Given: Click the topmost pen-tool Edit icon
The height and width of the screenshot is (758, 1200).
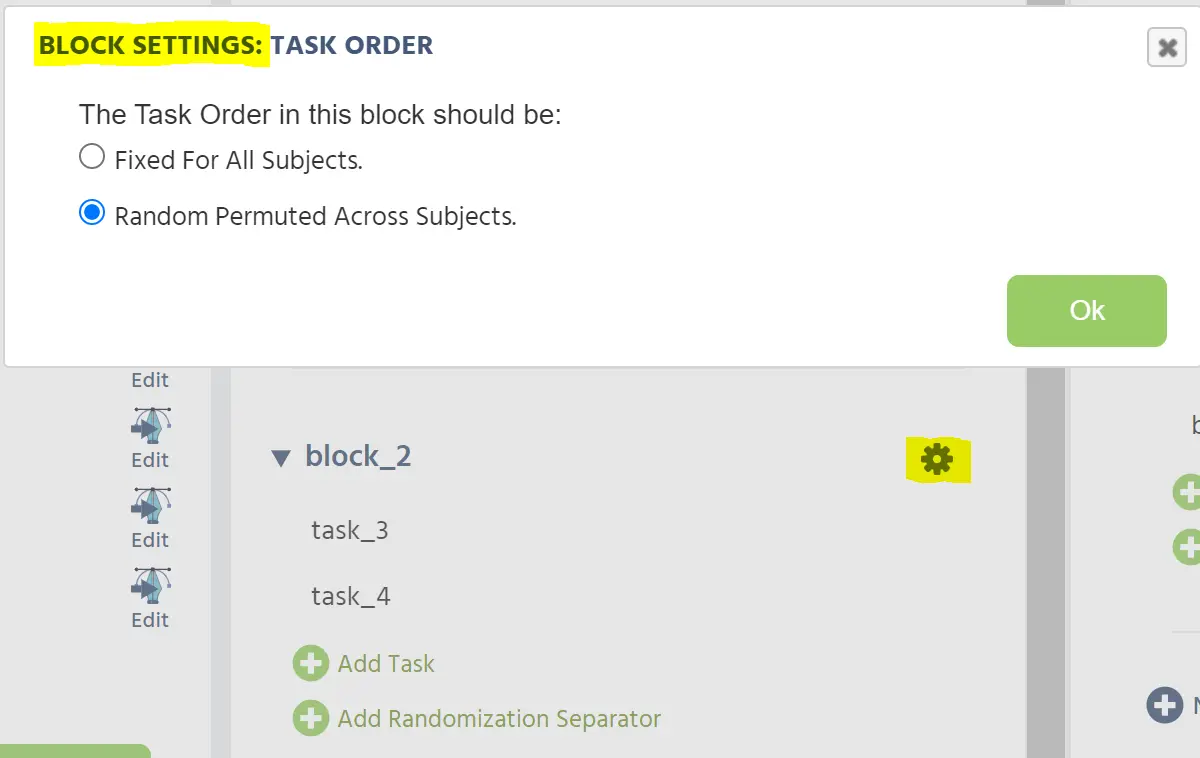Looking at the screenshot, I should pyautogui.click(x=150, y=425).
